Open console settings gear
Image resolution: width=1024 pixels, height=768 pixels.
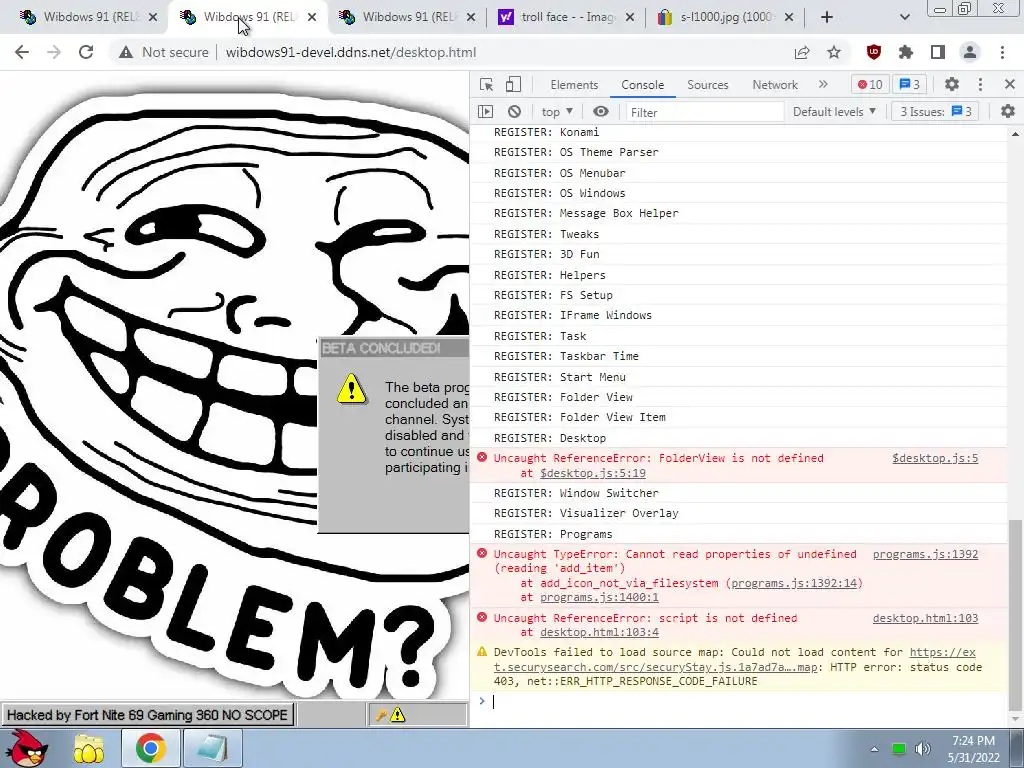tap(1008, 112)
